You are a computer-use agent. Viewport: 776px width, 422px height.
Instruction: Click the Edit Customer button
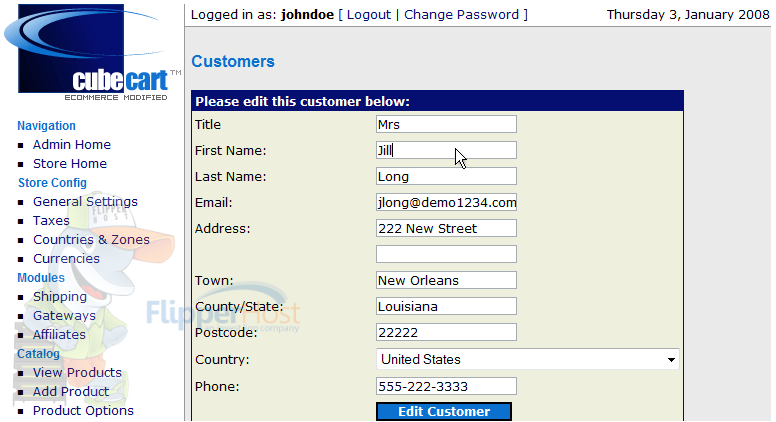click(444, 412)
